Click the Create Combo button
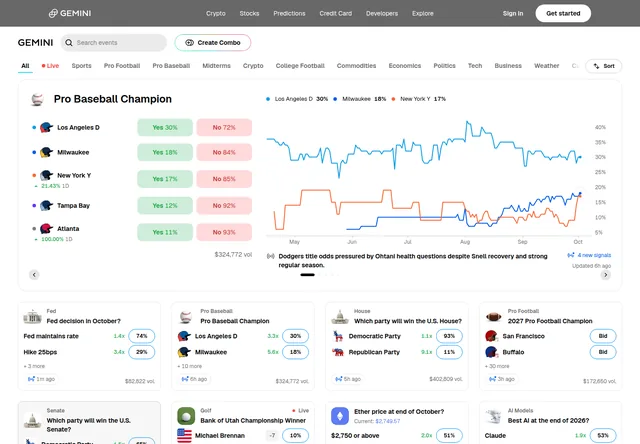This screenshot has width=640, height=444. pos(213,43)
